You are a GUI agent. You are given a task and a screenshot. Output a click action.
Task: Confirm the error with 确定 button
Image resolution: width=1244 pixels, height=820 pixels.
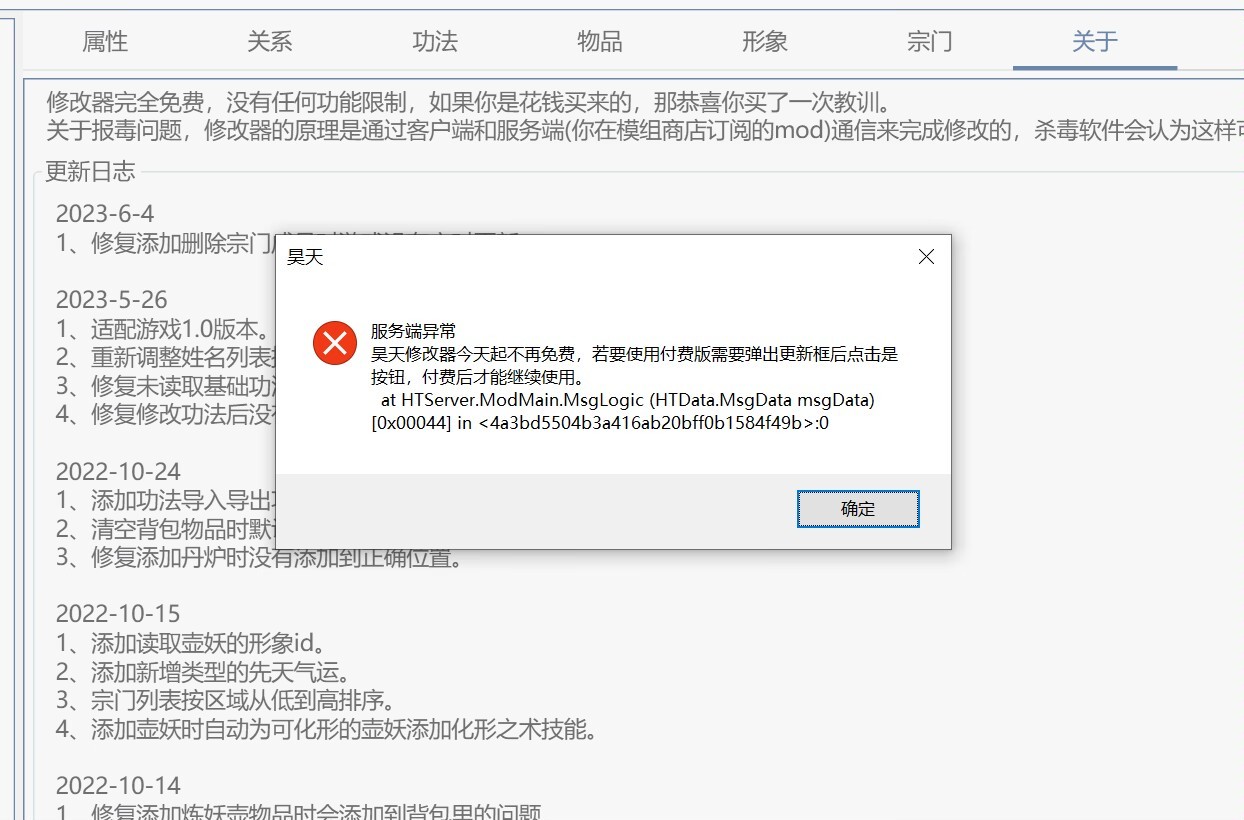coord(858,509)
